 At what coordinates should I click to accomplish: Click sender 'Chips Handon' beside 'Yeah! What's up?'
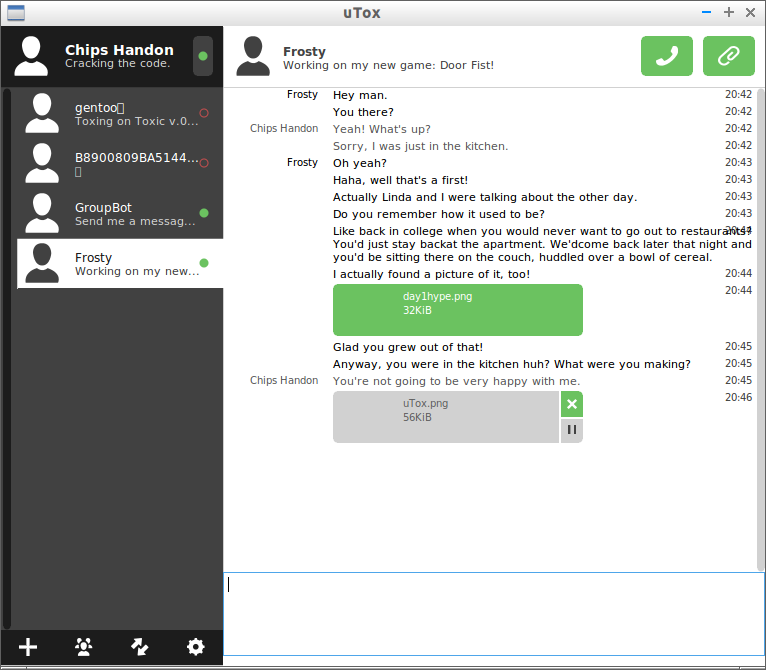[284, 129]
